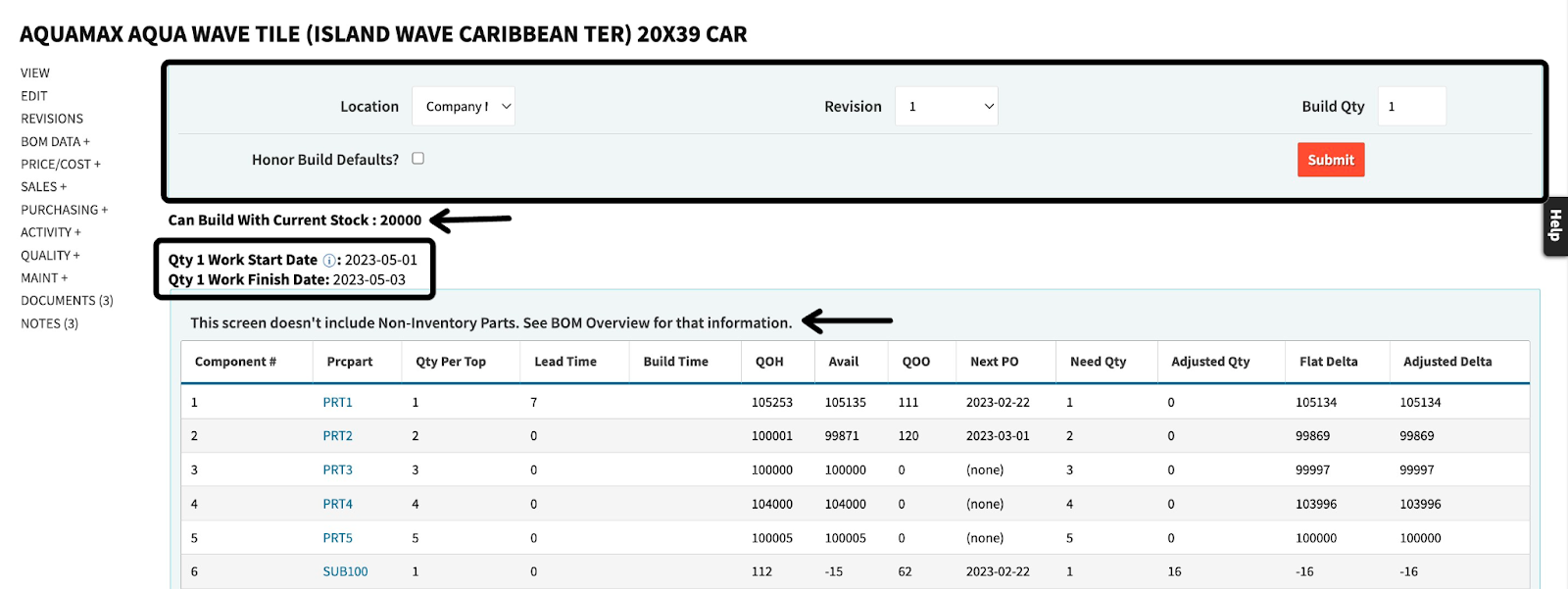This screenshot has height=589, width=1568.
Task: Expand the MAINT + menu
Action: (44, 278)
